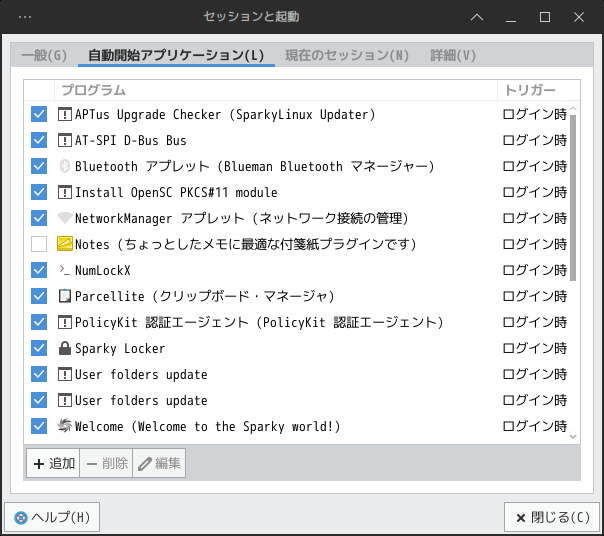Switch to the 一般(G) tab
This screenshot has height=536, width=604.
tap(44, 55)
